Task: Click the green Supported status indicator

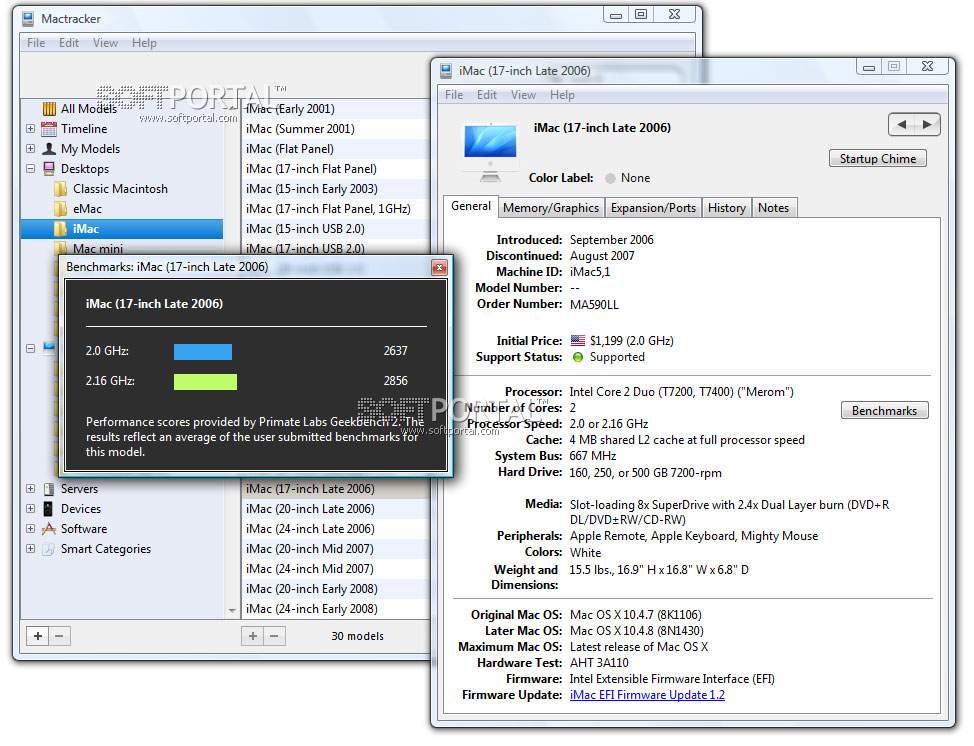Action: pyautogui.click(x=578, y=357)
